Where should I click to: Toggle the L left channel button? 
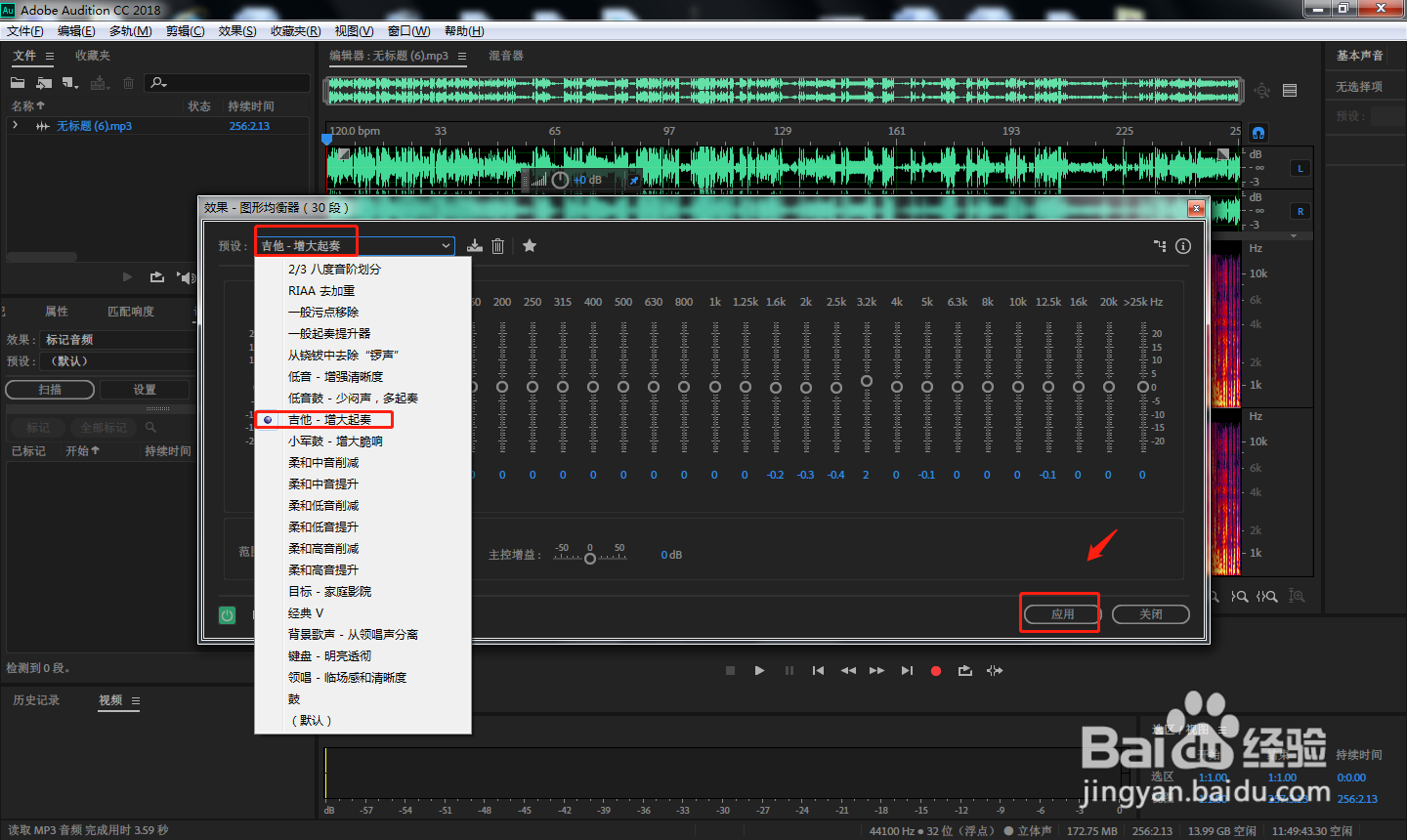tap(1300, 168)
